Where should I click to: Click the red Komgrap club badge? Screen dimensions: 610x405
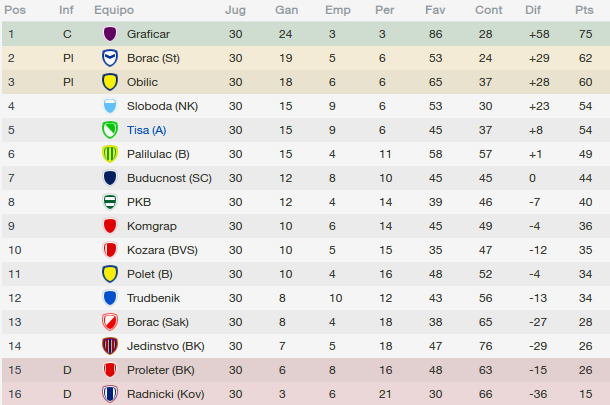[110, 226]
